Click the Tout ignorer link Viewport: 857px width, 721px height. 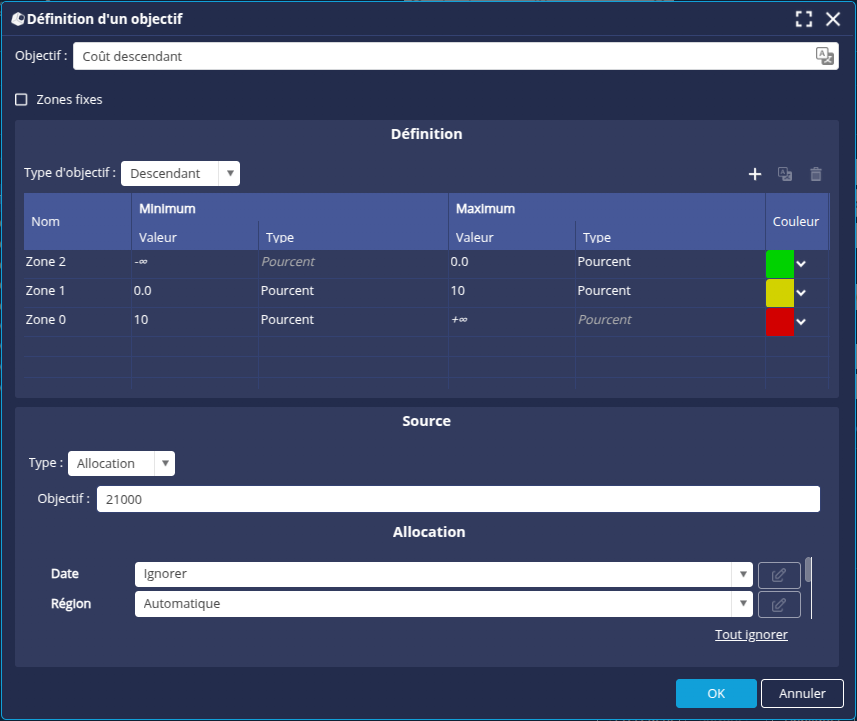tap(751, 635)
